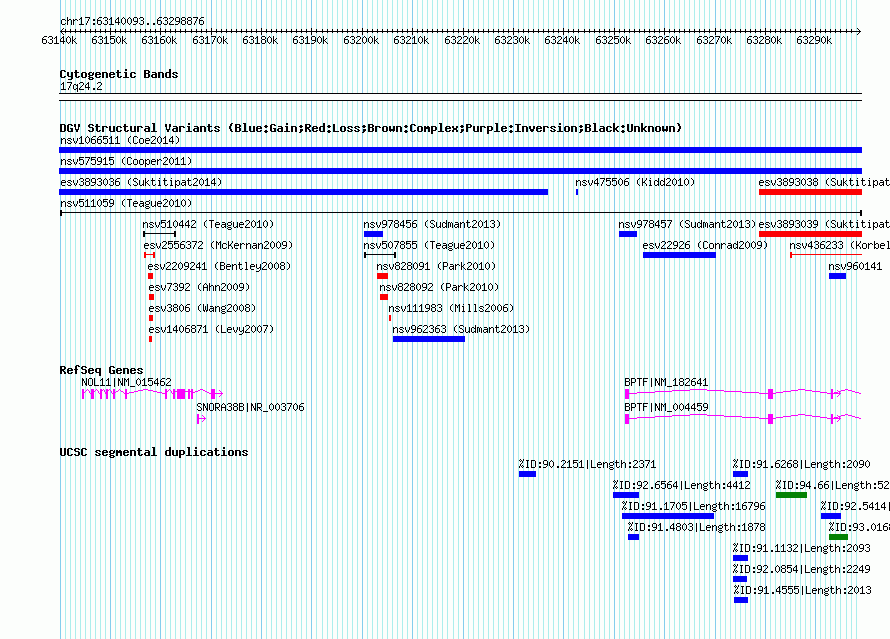
Task: Click the nsv511059 (Teague2010) variant label
Action: (126, 203)
